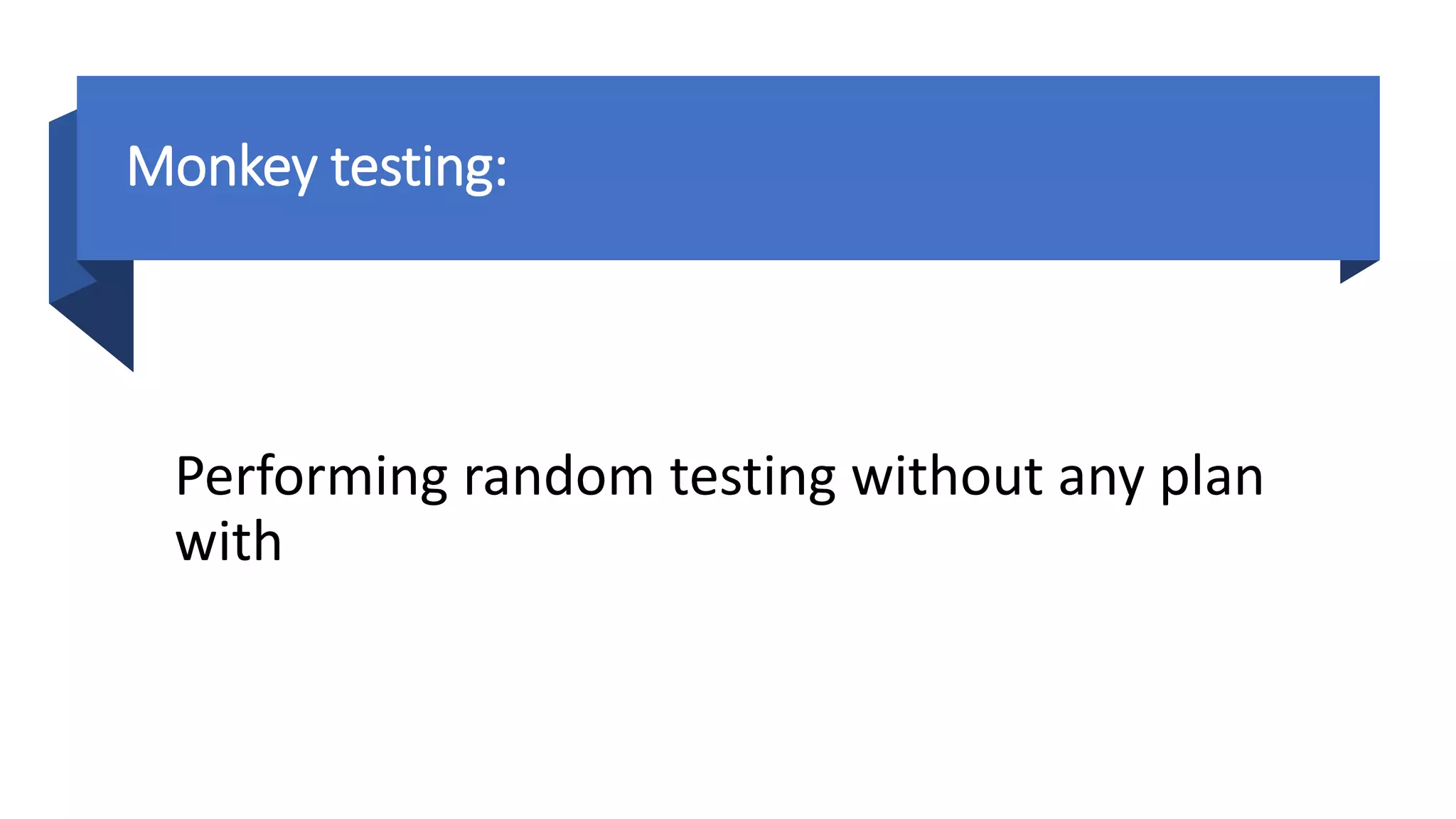Click the capital "M" in the title
Screen dimensions: 1456x819
tap(150, 167)
